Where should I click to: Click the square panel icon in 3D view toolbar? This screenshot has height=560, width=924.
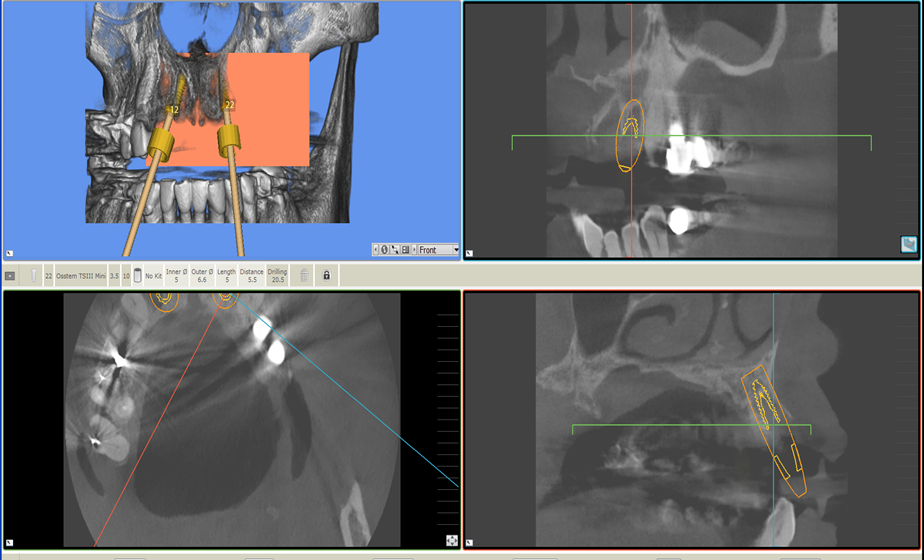click(405, 249)
